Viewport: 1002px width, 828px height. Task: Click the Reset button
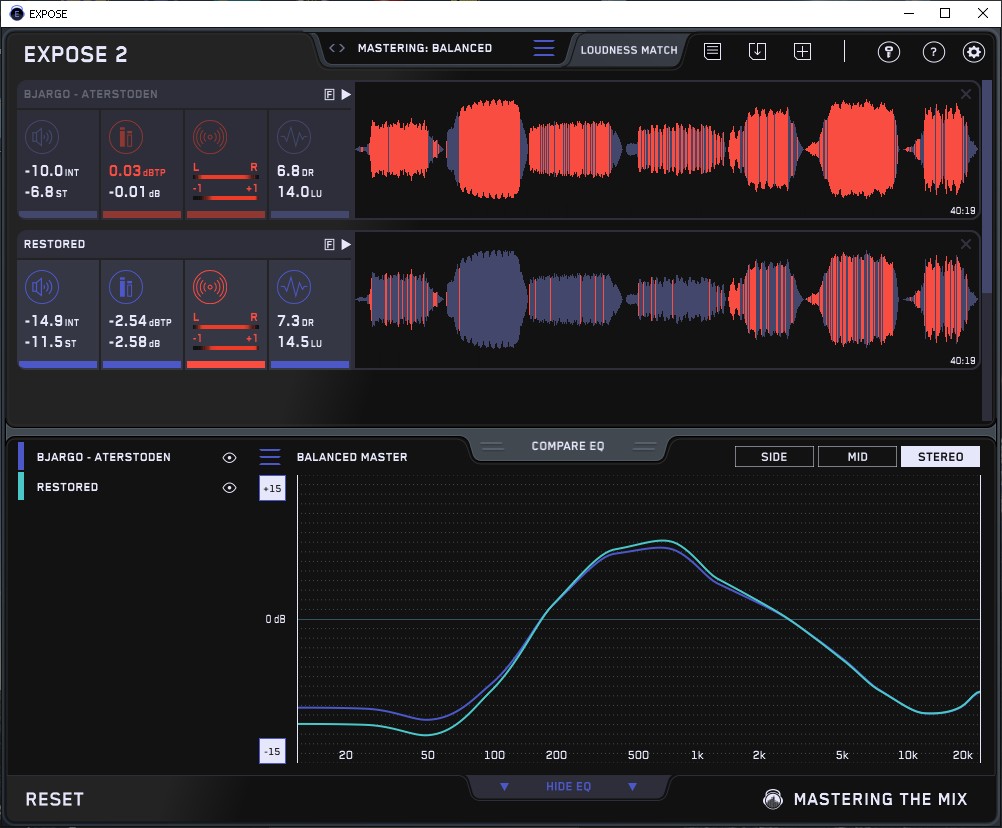coord(54,799)
